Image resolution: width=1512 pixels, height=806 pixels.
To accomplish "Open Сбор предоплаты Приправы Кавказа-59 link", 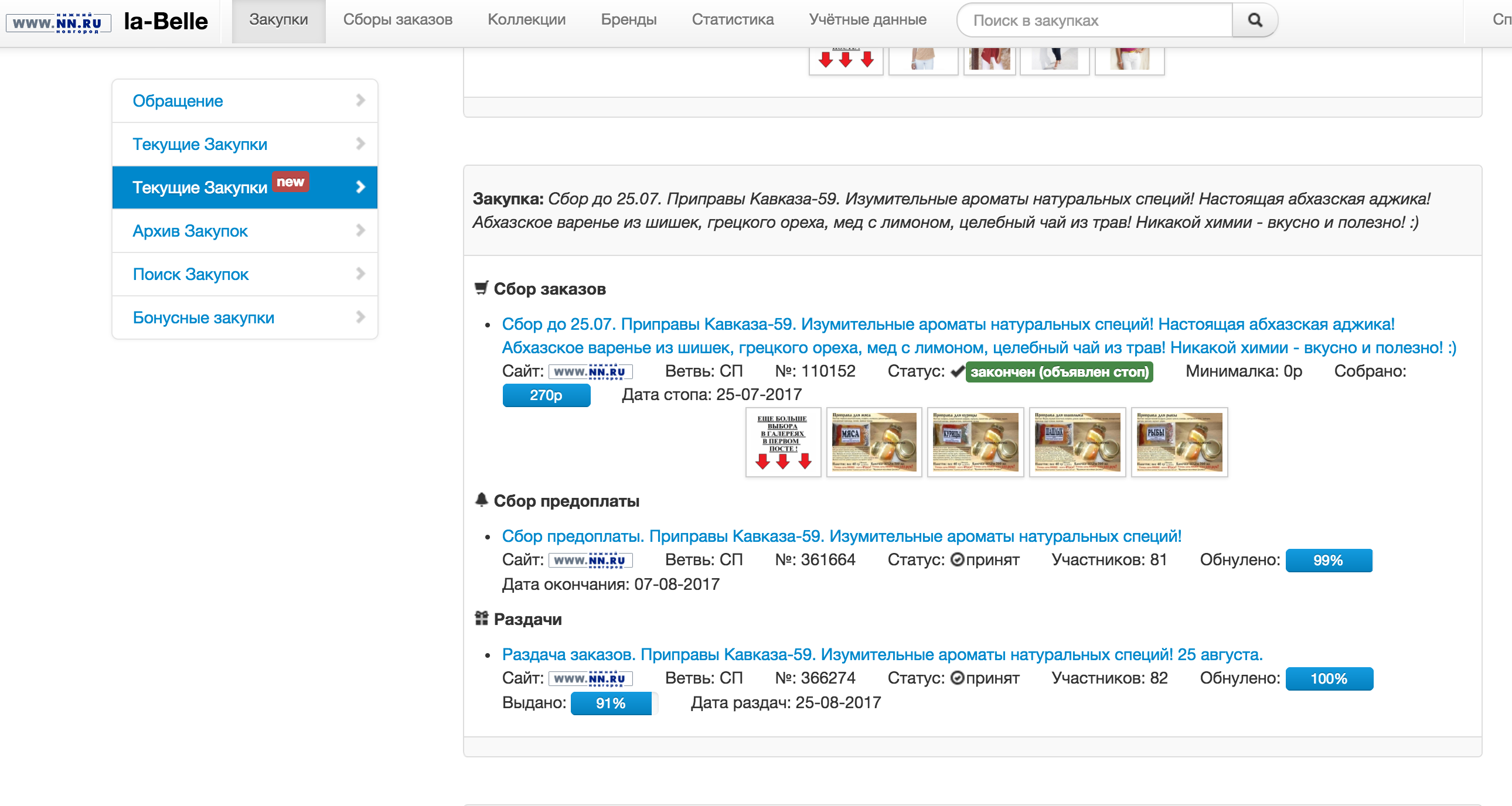I will [841, 536].
